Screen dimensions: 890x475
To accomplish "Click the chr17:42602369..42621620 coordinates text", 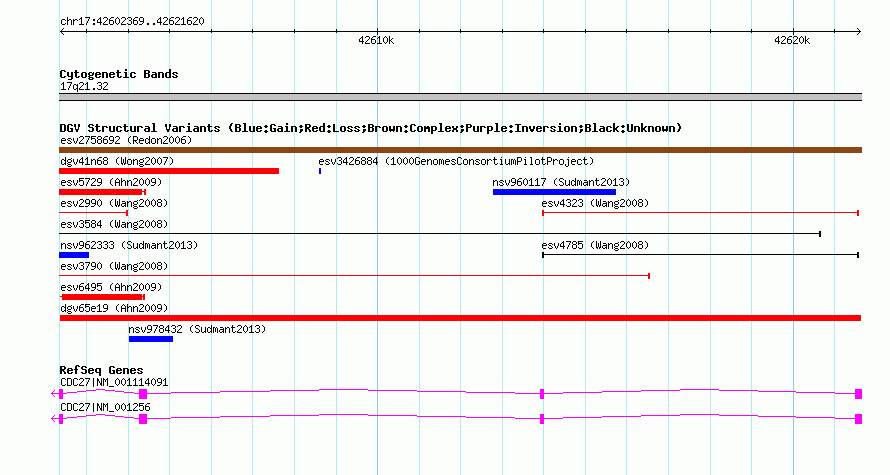I will pyautogui.click(x=132, y=22).
